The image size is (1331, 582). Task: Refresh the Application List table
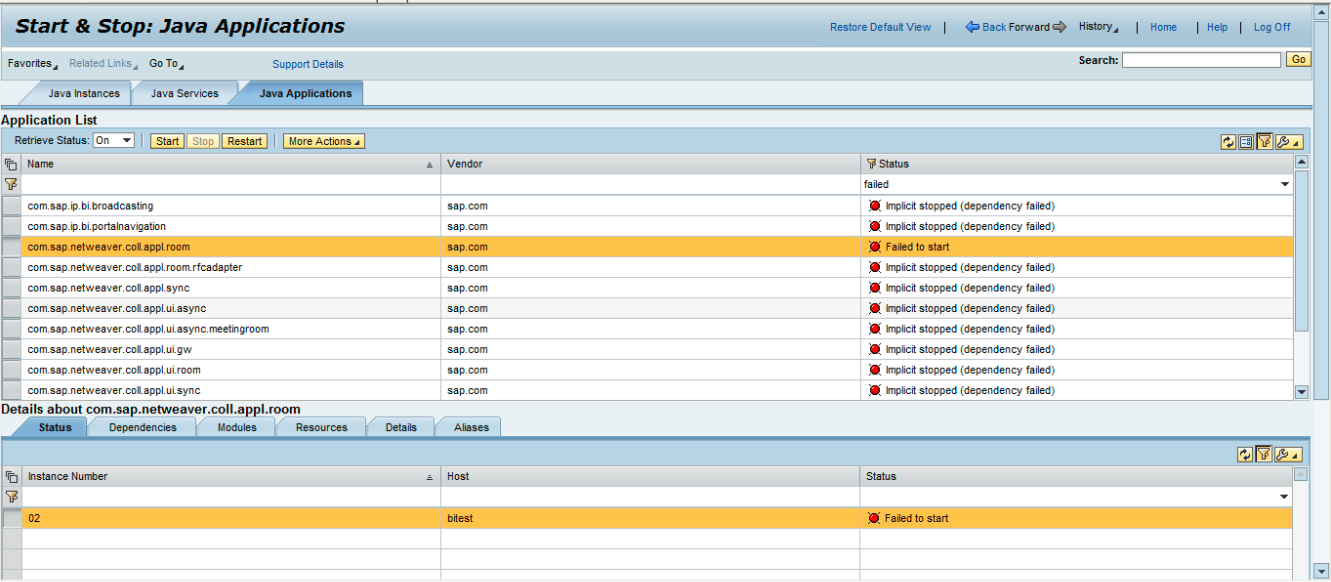click(x=1228, y=142)
